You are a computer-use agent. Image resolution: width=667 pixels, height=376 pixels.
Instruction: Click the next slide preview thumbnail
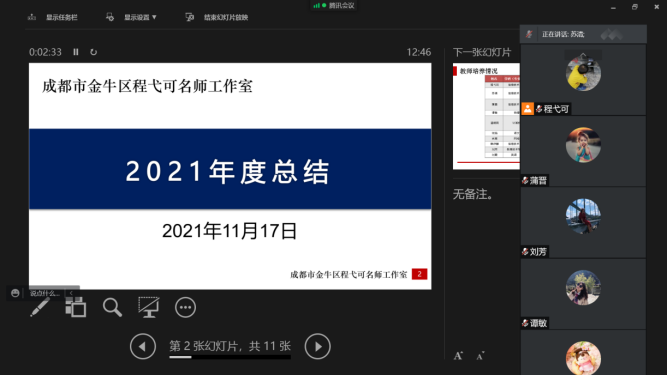pyautogui.click(x=486, y=116)
